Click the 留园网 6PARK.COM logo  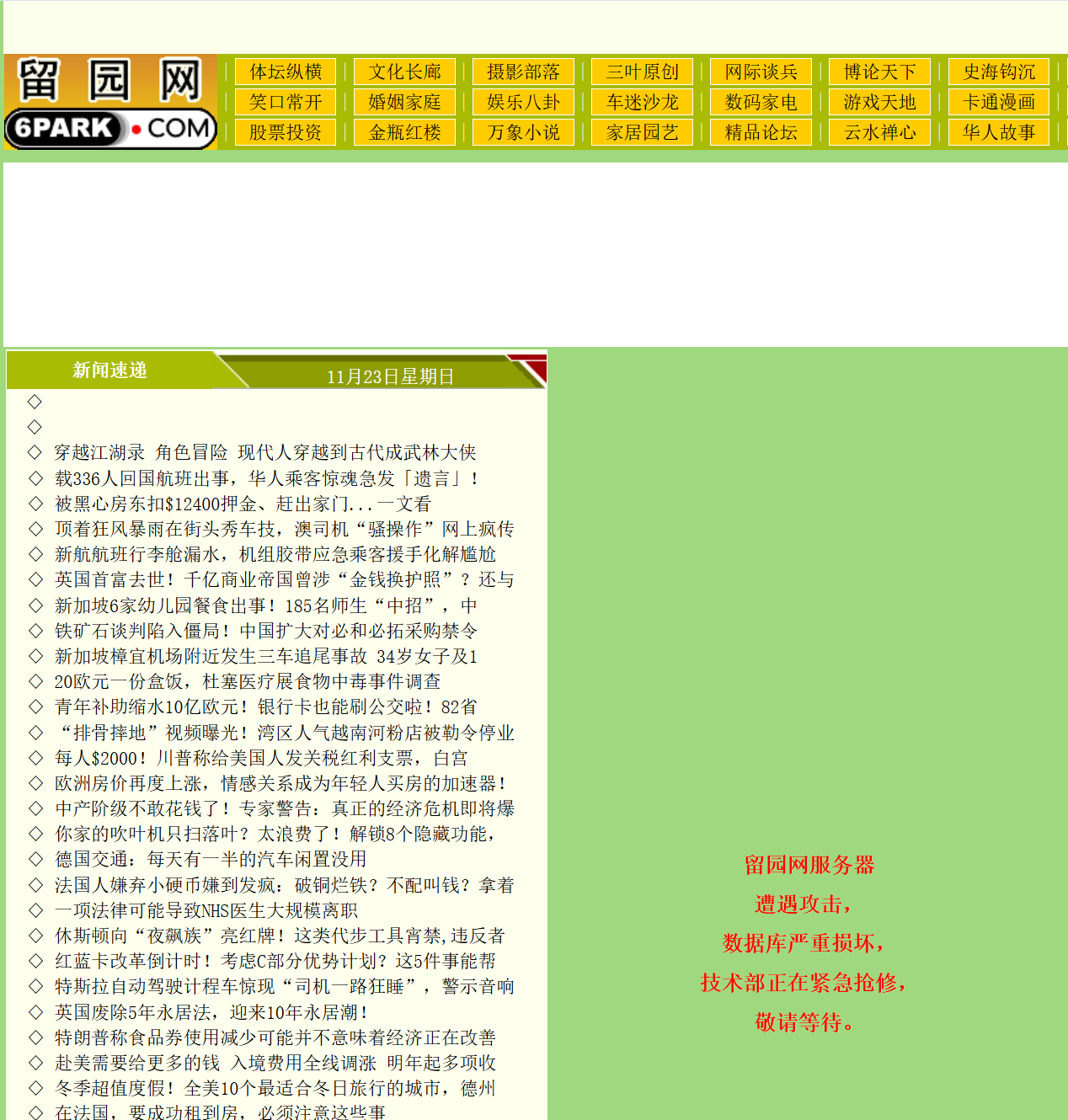110,102
